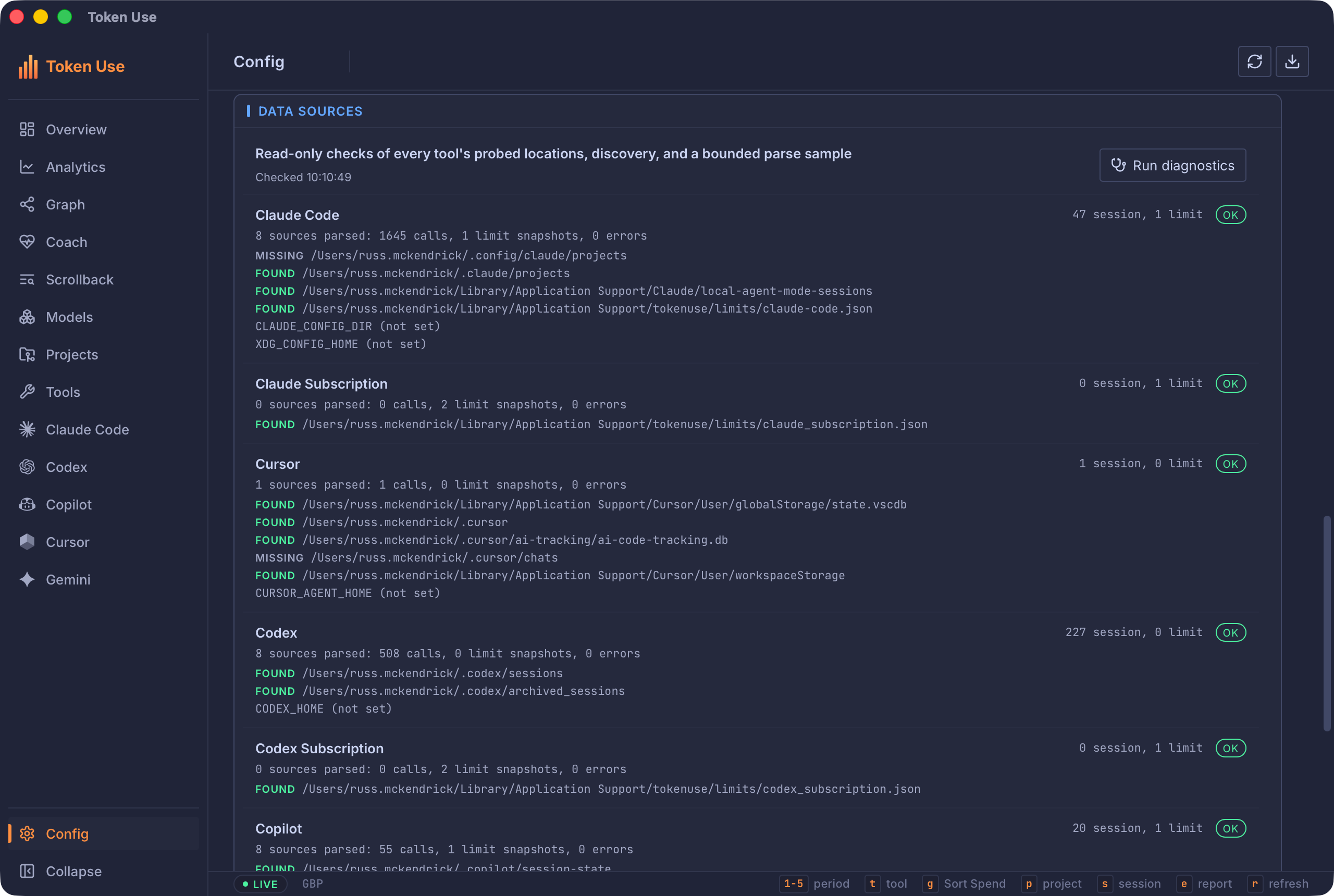Click the Cursor cube icon in the sidebar
The image size is (1334, 896).
(27, 542)
